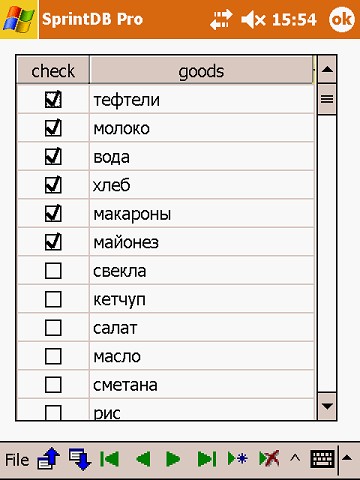Go to the first record
The height and width of the screenshot is (480, 360).
109,459
